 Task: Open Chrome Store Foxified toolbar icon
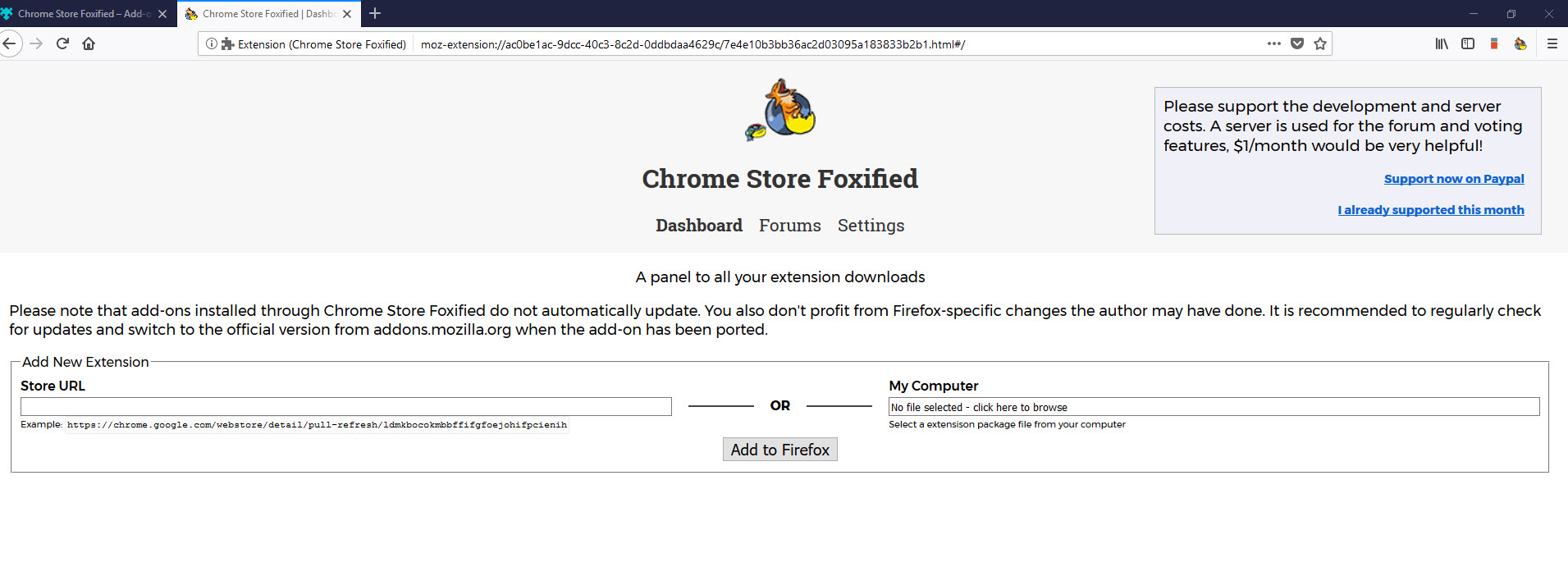point(1520,43)
